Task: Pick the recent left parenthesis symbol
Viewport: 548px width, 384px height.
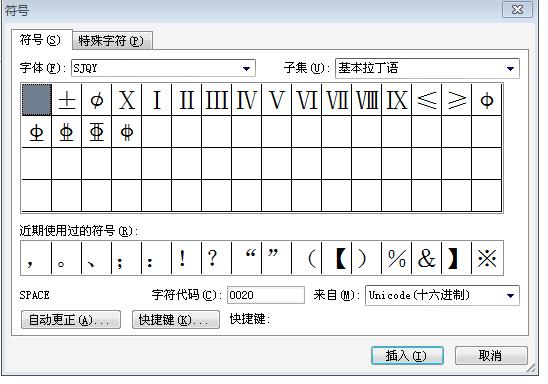Action: pyautogui.click(x=307, y=258)
